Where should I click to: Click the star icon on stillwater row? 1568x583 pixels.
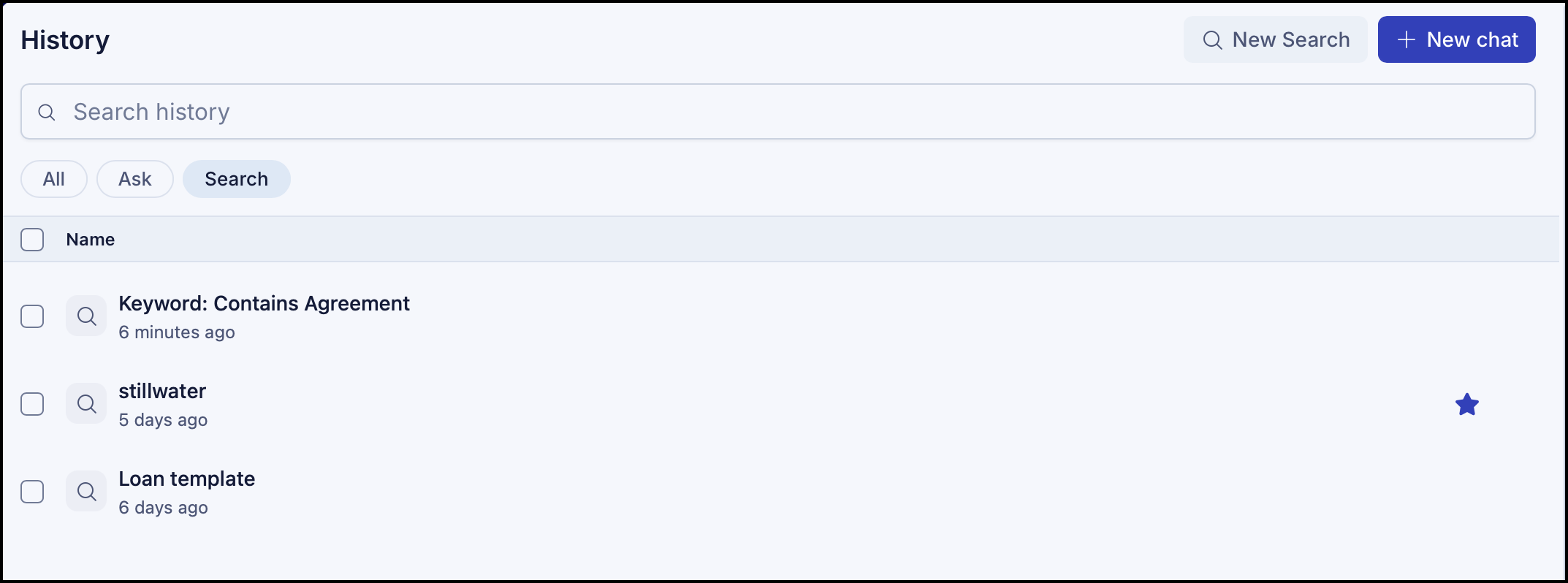tap(1466, 404)
